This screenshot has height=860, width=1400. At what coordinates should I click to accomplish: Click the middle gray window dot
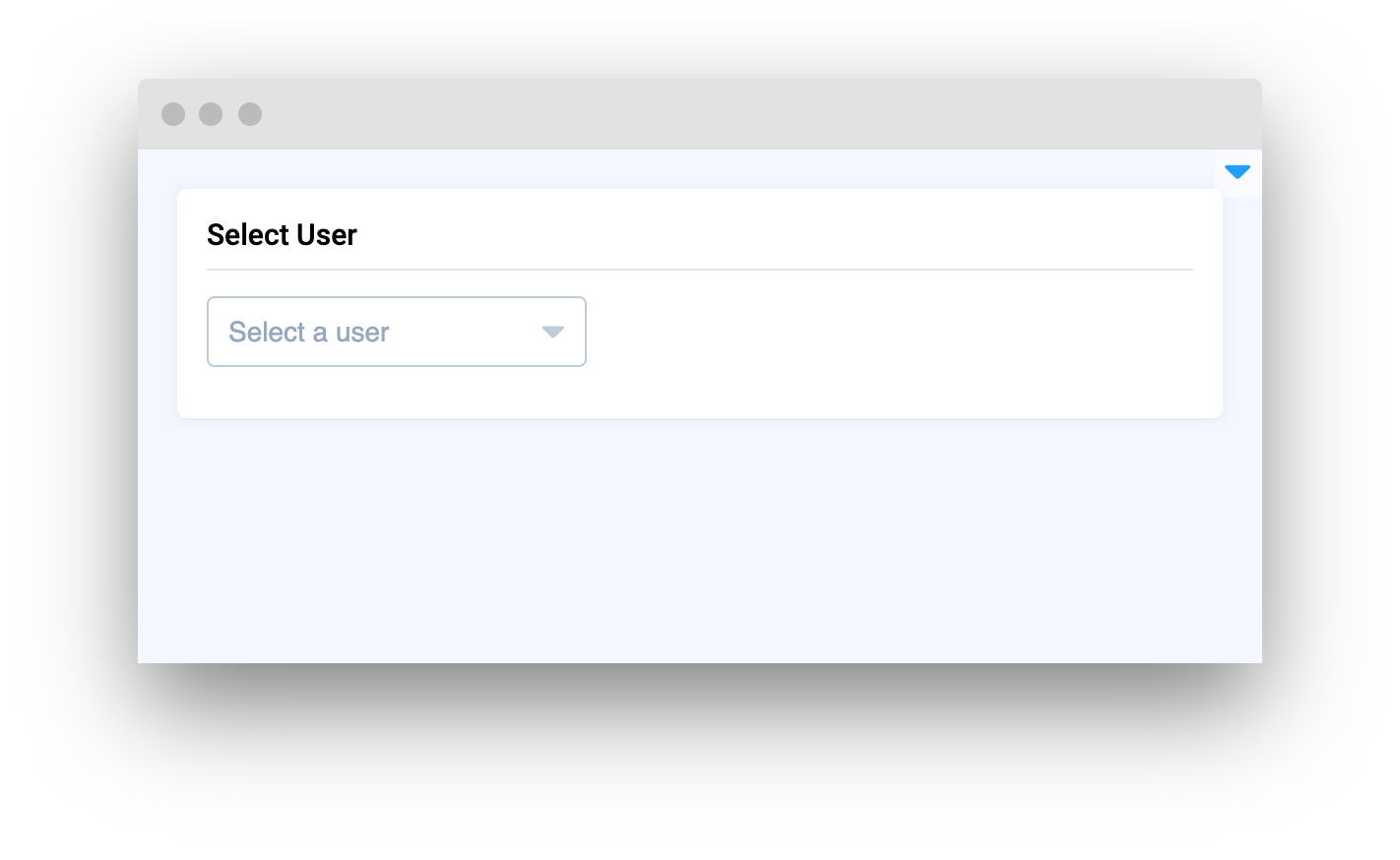(211, 114)
